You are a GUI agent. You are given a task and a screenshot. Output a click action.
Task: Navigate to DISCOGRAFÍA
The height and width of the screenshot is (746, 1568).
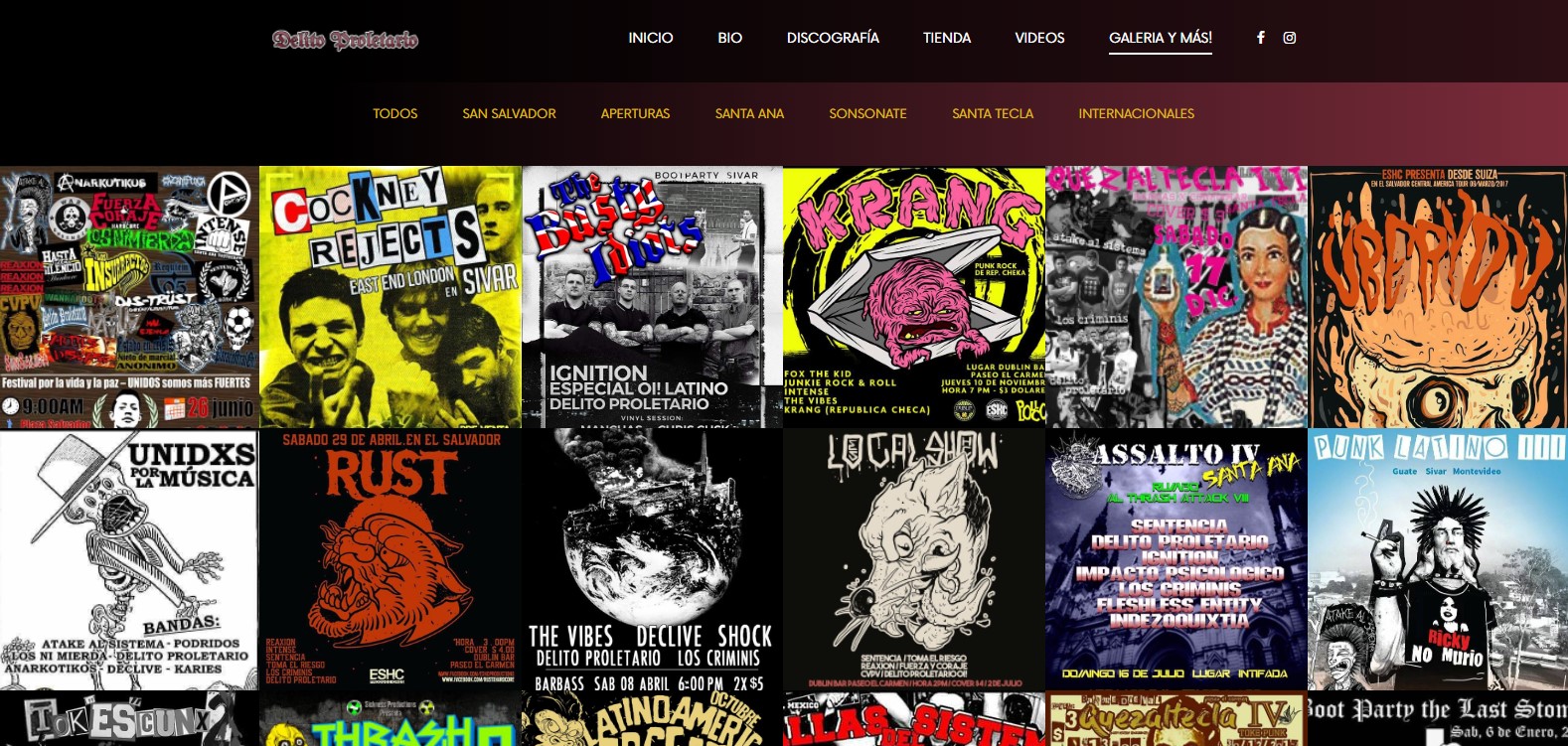coord(833,38)
